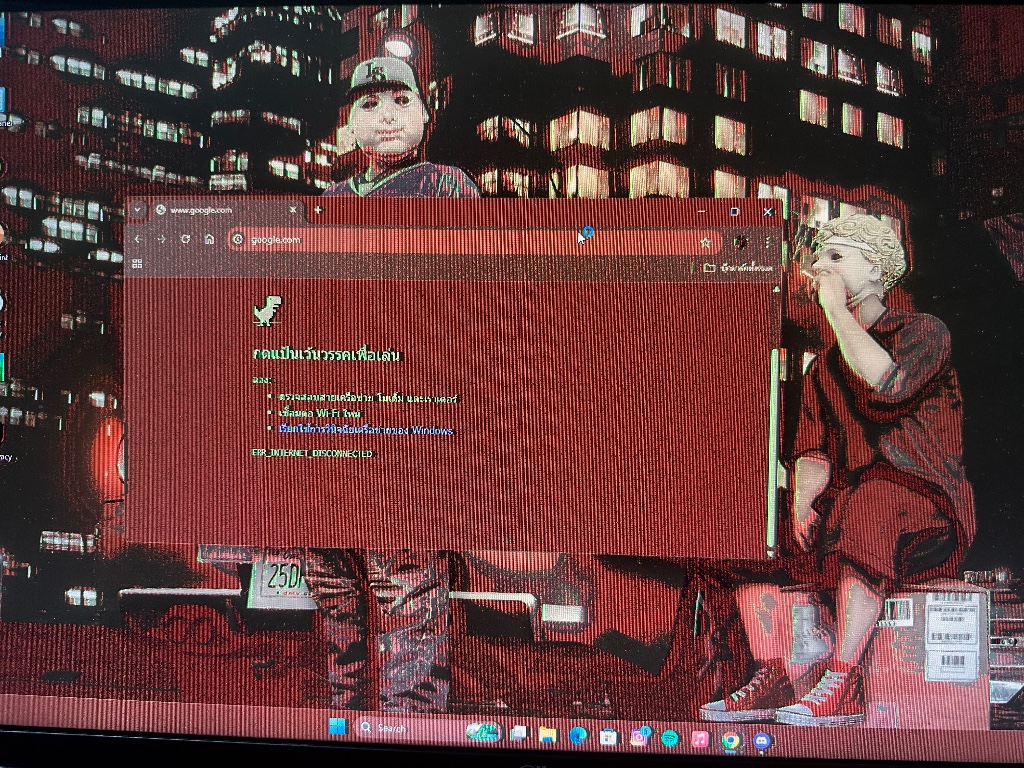Open Chrome's tab search dropdown arrow
The height and width of the screenshot is (768, 1024).
click(x=138, y=210)
